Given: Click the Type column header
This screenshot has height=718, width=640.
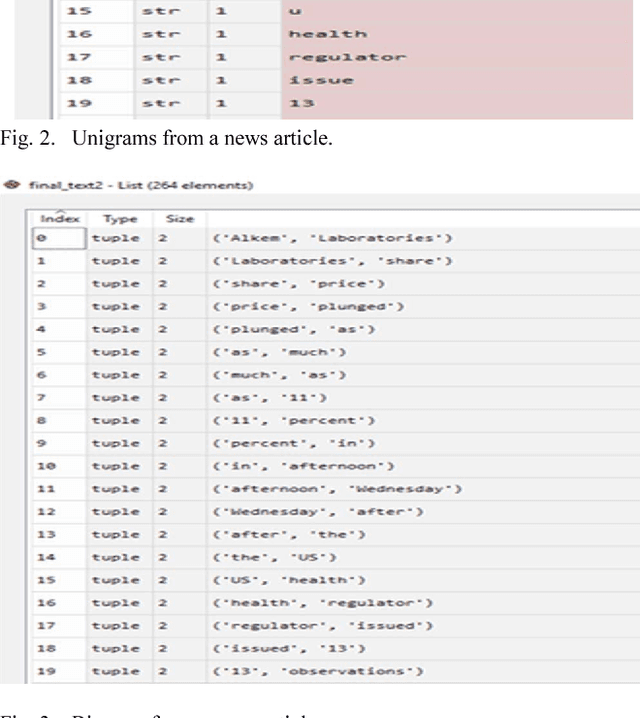Looking at the screenshot, I should (x=120, y=218).
